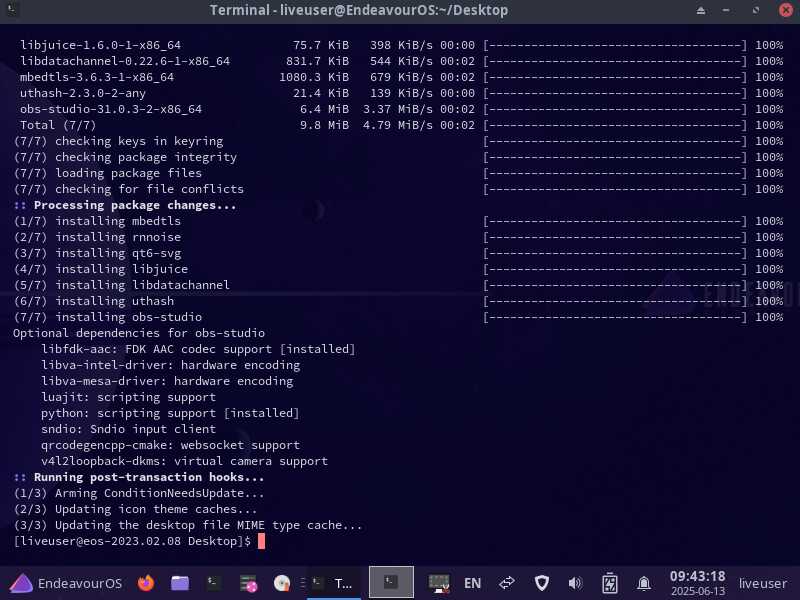Focus the terminal prompt cursor
Viewport: 800px width, 600px height.
point(261,541)
